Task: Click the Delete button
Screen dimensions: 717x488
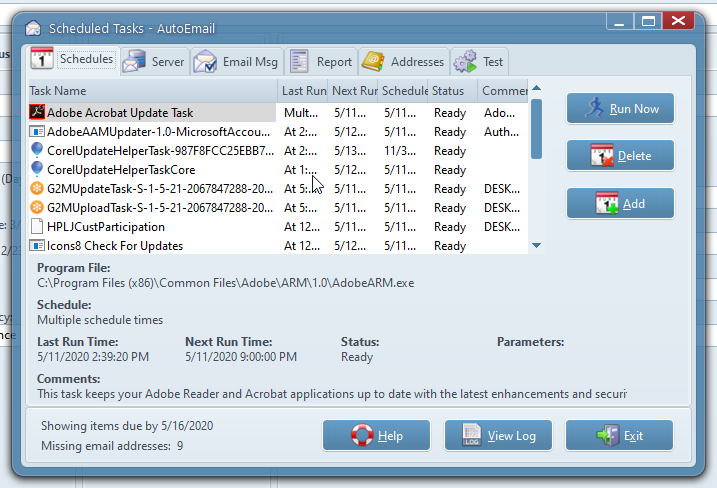Action: [x=620, y=156]
